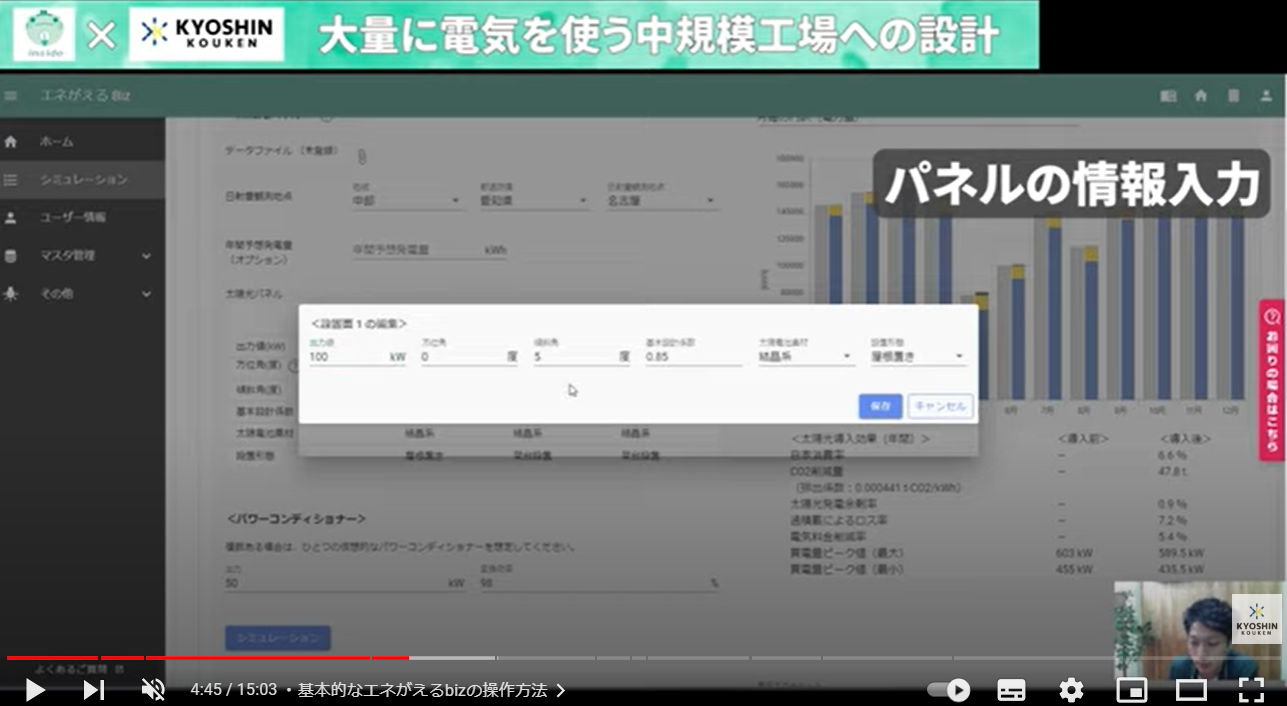Edit the azimuth angle field showing 0

469,355
